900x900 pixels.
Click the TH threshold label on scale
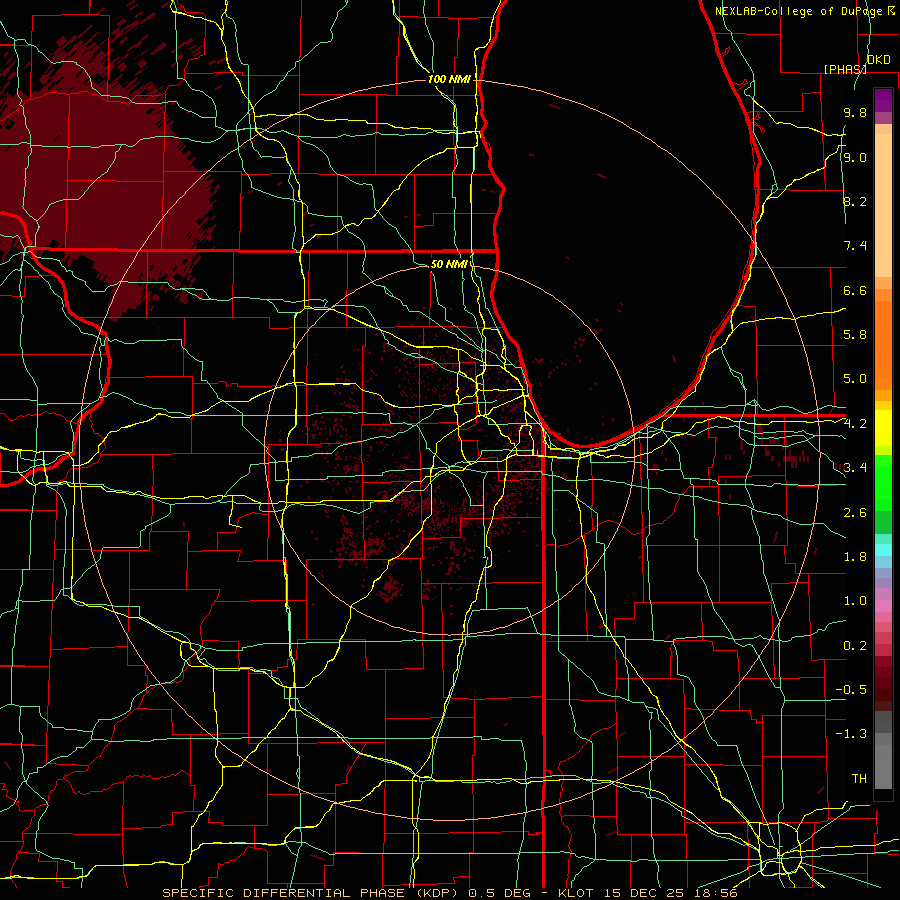click(x=859, y=778)
